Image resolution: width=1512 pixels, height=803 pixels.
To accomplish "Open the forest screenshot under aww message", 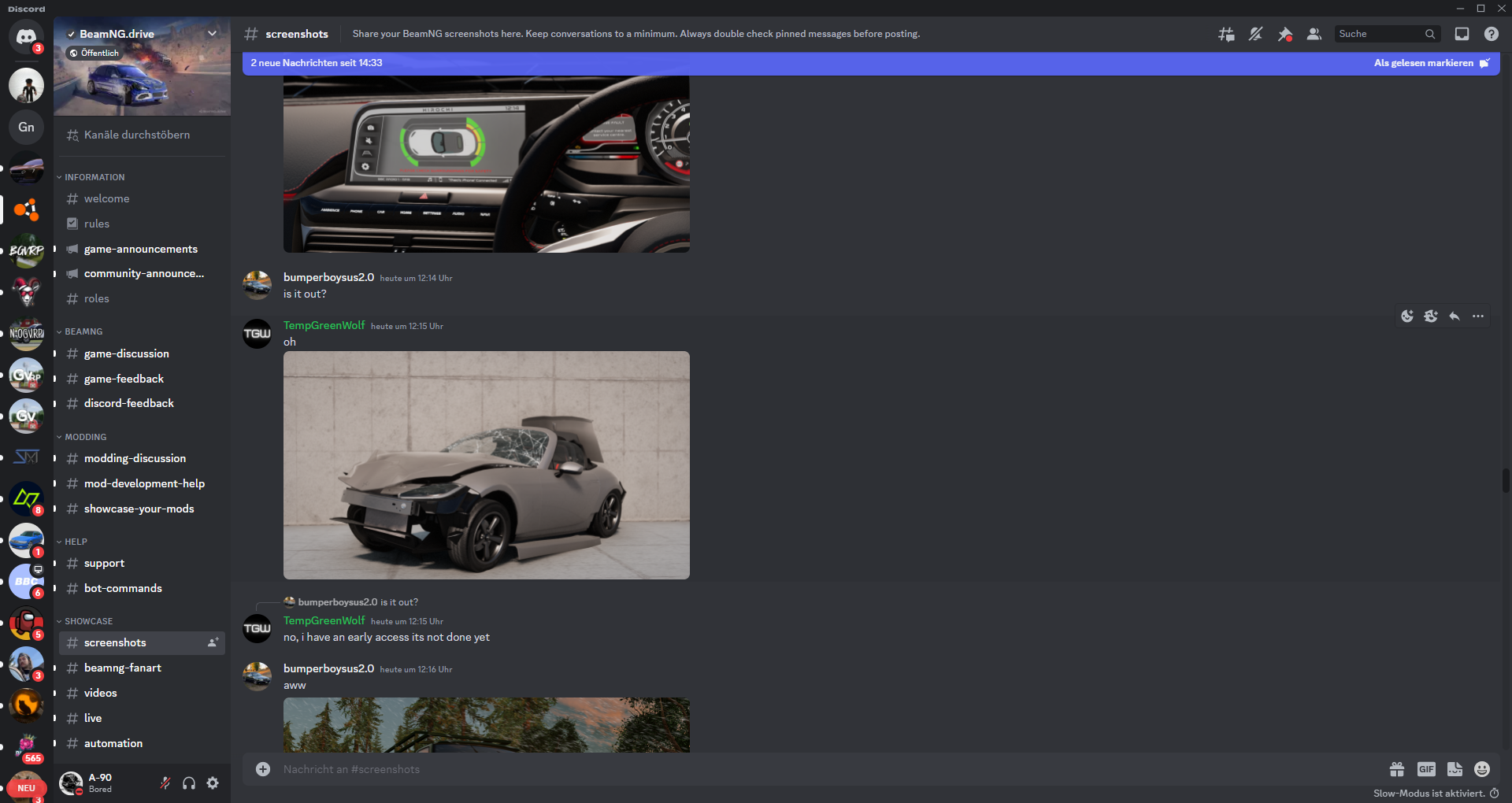I will pos(487,725).
